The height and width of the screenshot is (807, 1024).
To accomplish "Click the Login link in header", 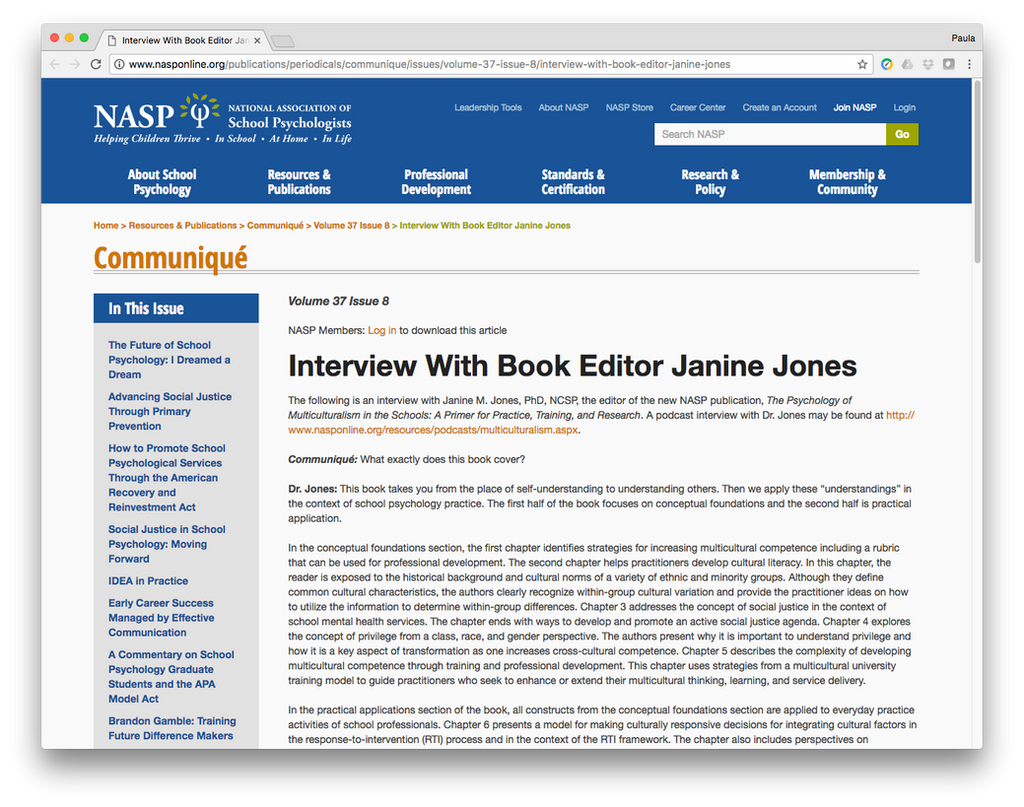I will coord(904,107).
